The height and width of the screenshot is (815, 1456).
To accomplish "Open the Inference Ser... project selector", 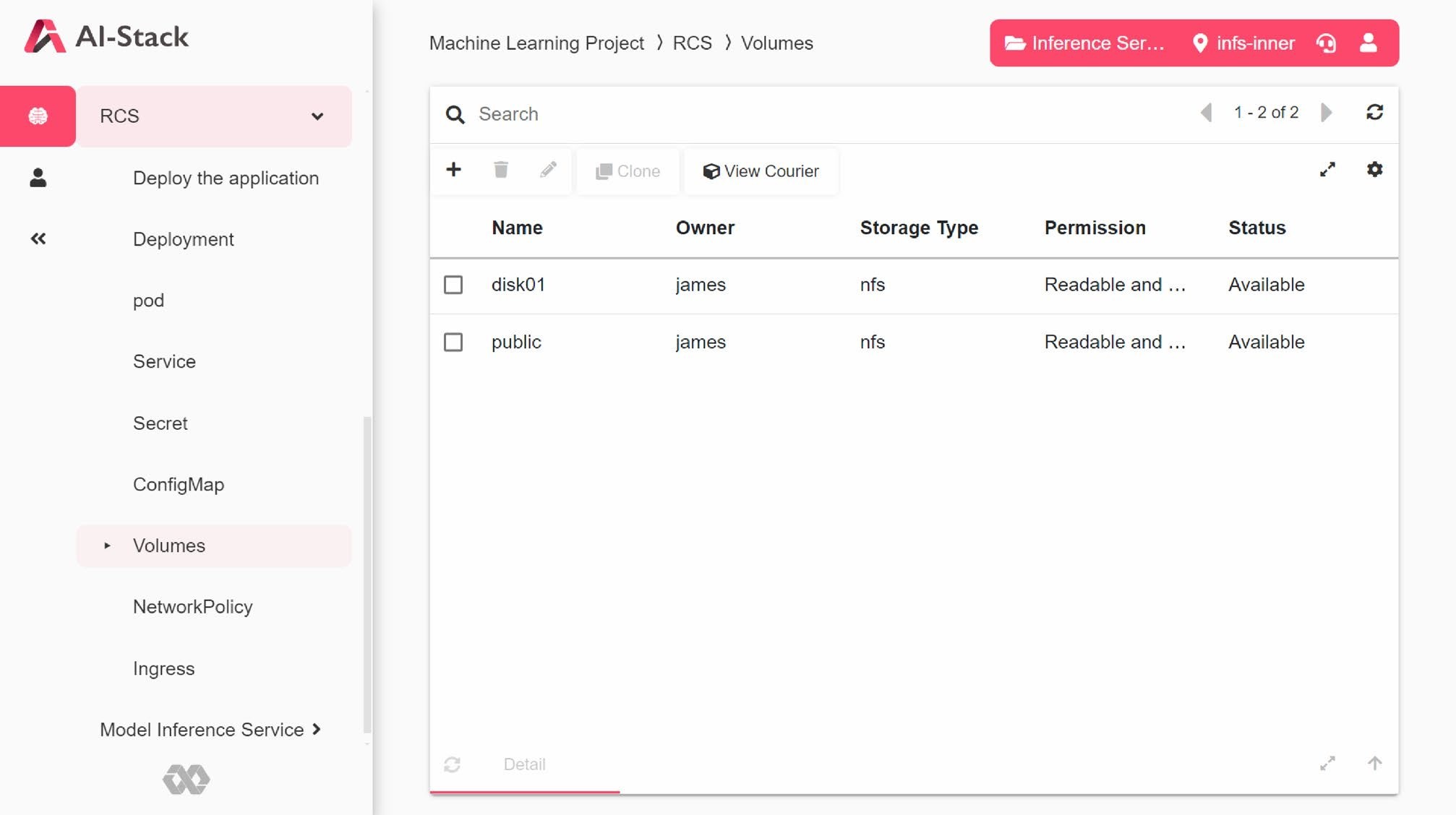I will pyautogui.click(x=1084, y=43).
